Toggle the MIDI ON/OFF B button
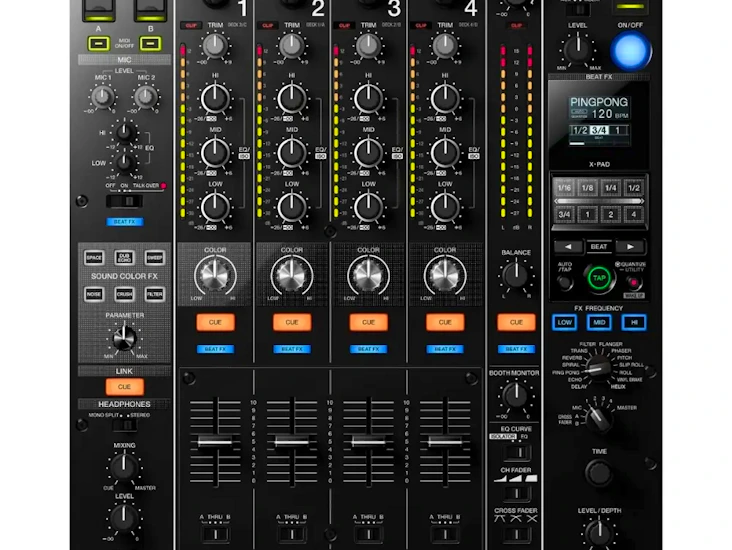732x550 pixels. (x=150, y=43)
